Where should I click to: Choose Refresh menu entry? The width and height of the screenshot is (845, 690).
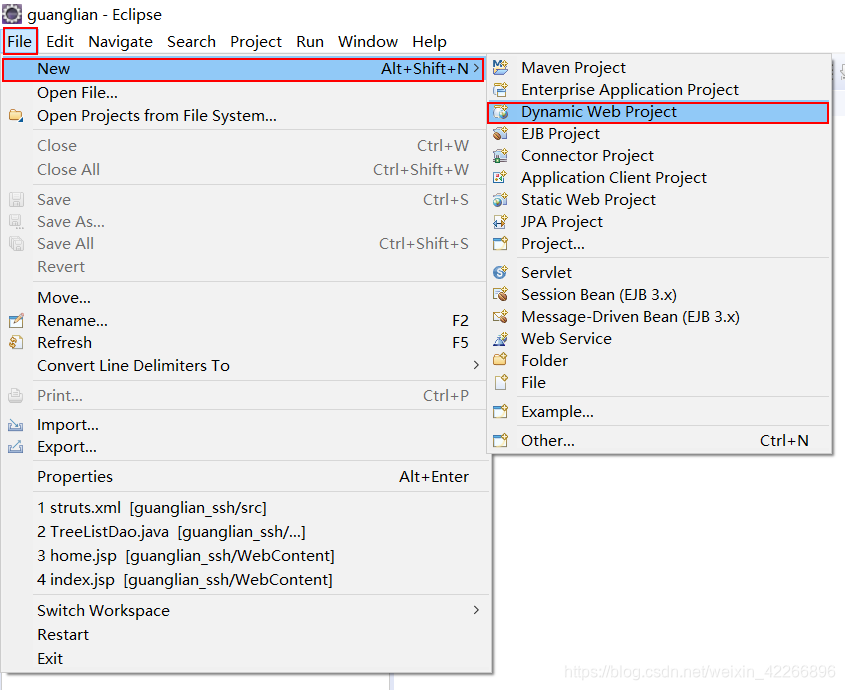click(246, 342)
